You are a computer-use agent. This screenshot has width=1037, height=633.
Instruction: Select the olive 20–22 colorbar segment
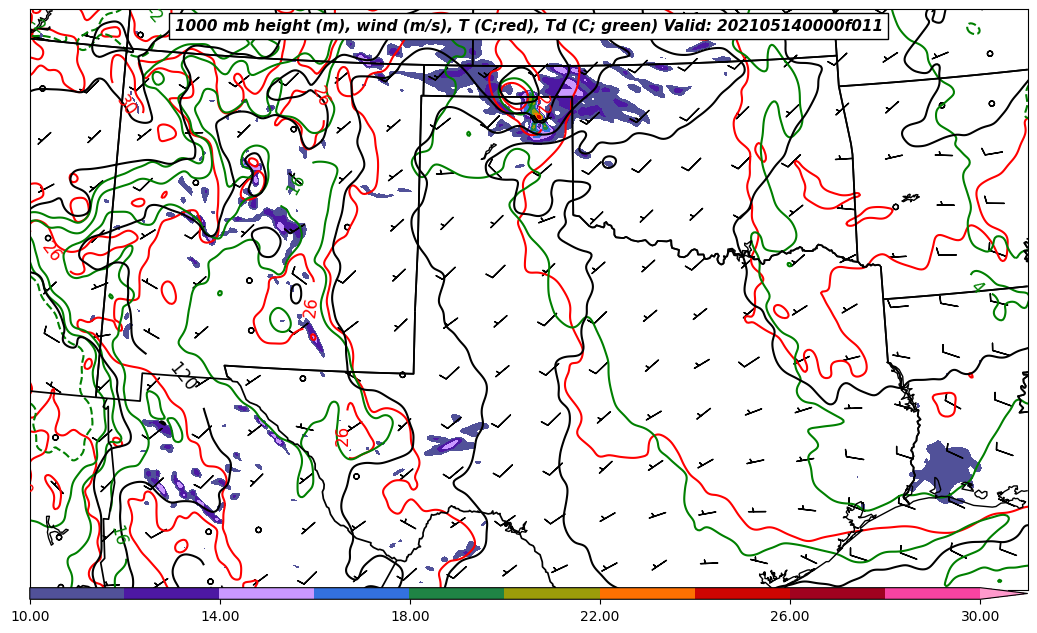pos(552,593)
